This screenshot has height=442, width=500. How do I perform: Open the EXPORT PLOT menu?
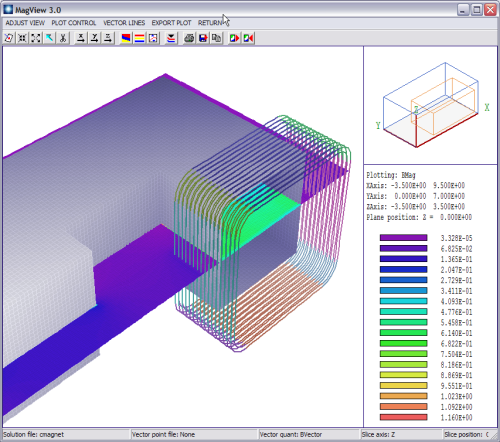click(171, 23)
